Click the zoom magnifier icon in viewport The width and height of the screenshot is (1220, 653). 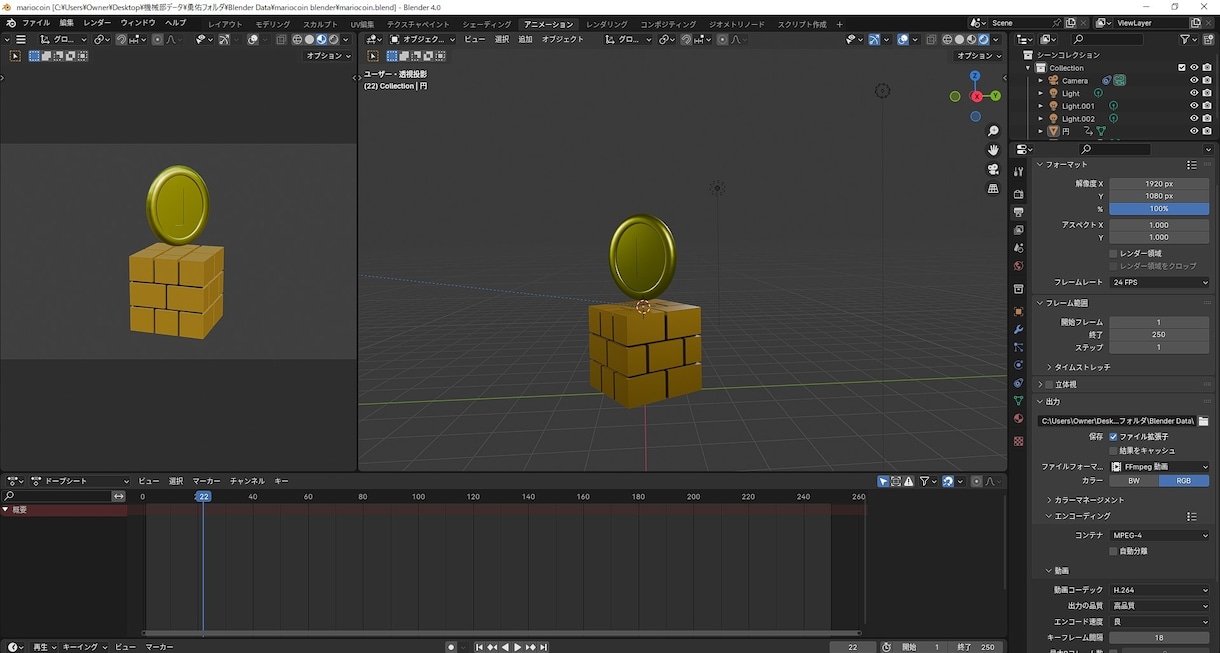click(x=993, y=131)
